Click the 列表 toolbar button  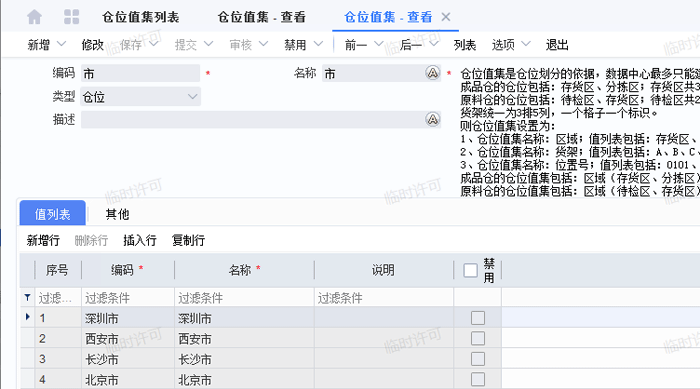click(465, 45)
